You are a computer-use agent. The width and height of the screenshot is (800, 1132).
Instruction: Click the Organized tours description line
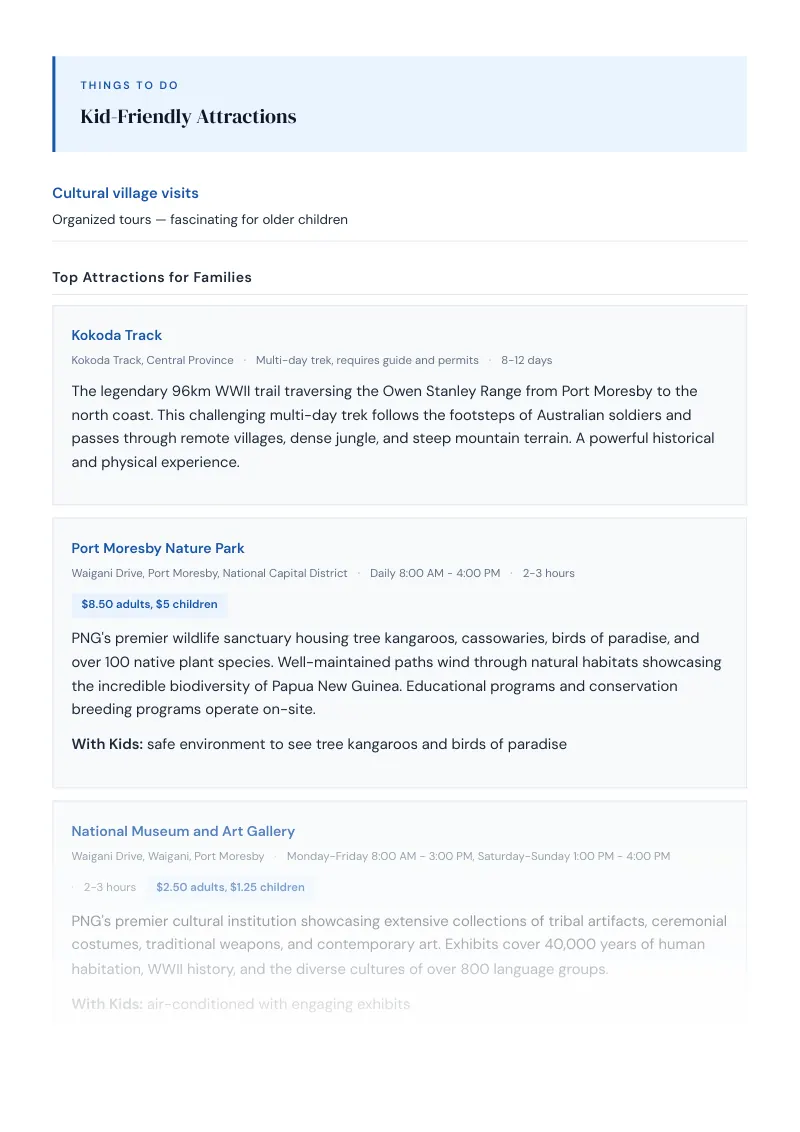(x=200, y=219)
